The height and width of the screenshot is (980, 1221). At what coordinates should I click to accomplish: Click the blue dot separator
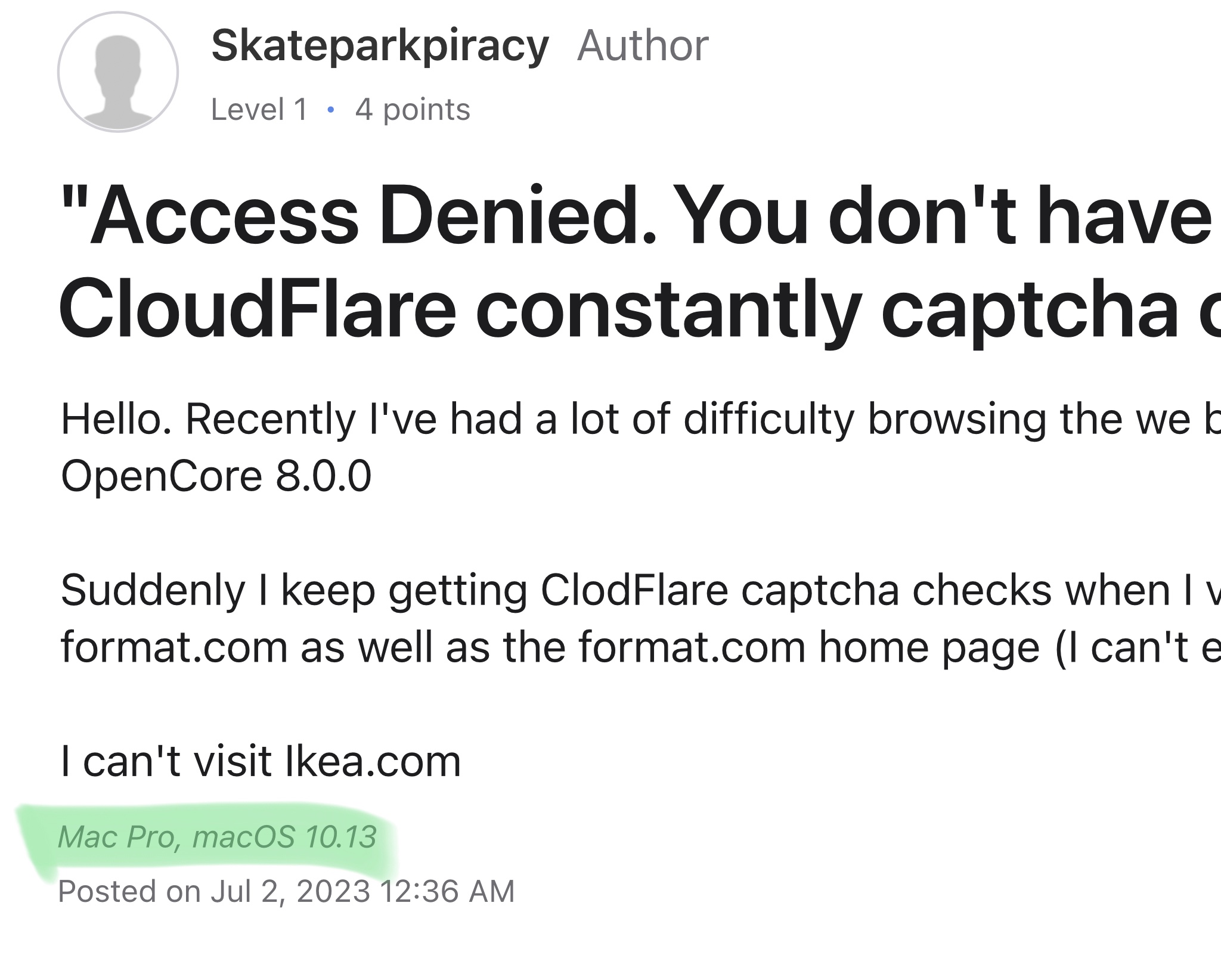[x=331, y=110]
